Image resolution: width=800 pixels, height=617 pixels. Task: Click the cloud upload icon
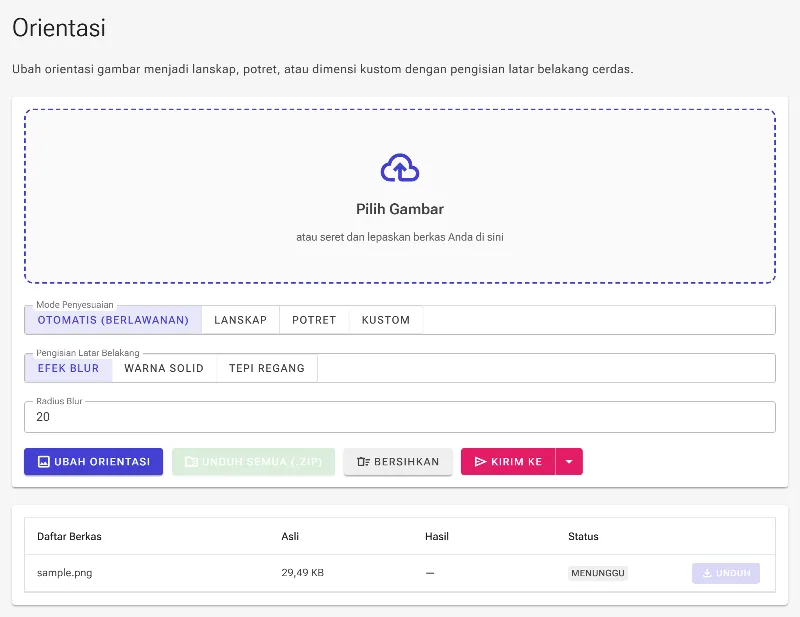(x=400, y=167)
